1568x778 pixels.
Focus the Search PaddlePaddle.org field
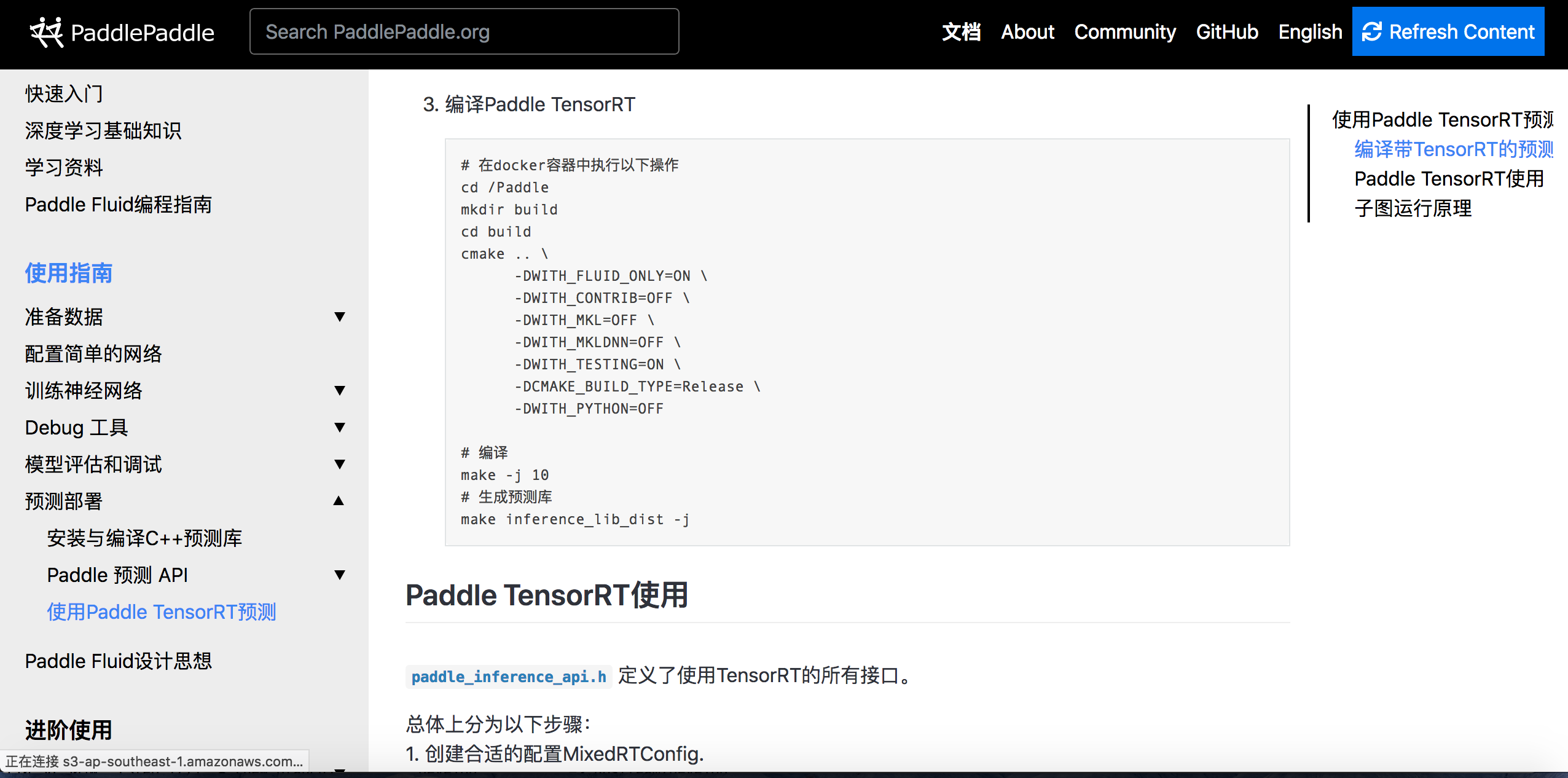464,32
